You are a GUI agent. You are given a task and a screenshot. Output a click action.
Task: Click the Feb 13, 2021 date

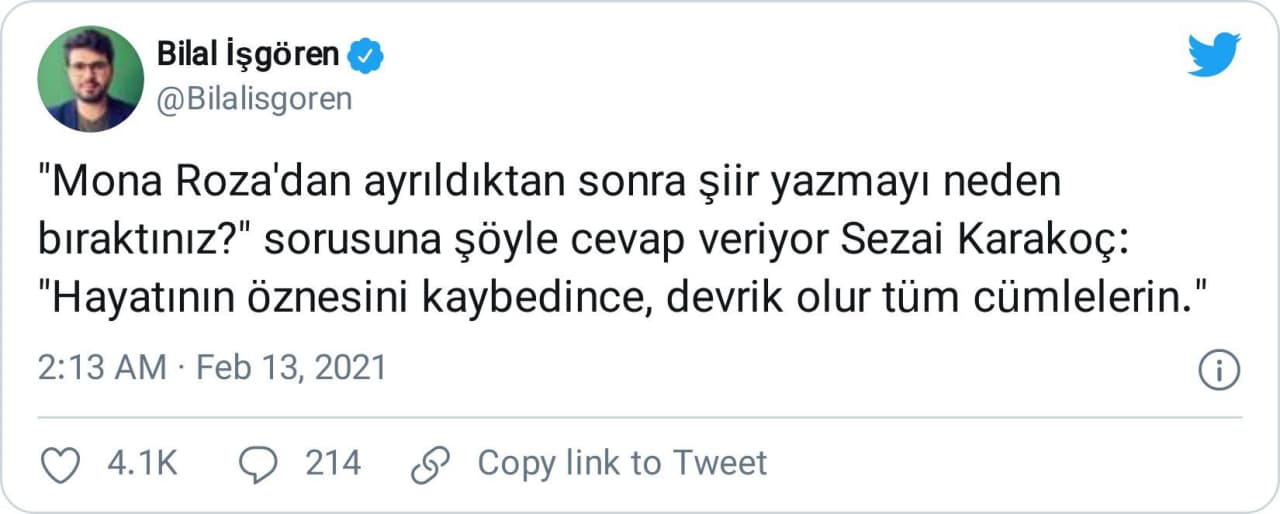click(x=291, y=368)
